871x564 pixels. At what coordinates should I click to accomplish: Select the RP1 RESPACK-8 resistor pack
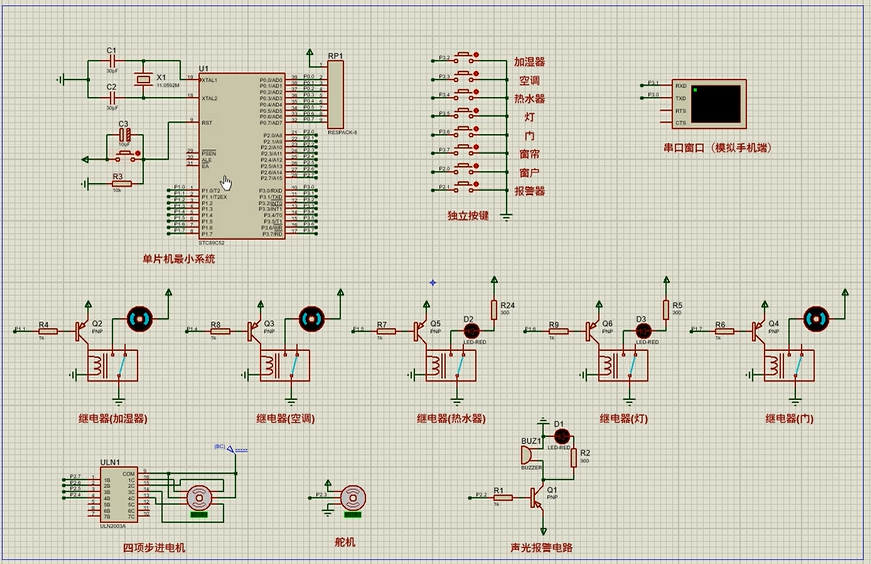pos(335,93)
